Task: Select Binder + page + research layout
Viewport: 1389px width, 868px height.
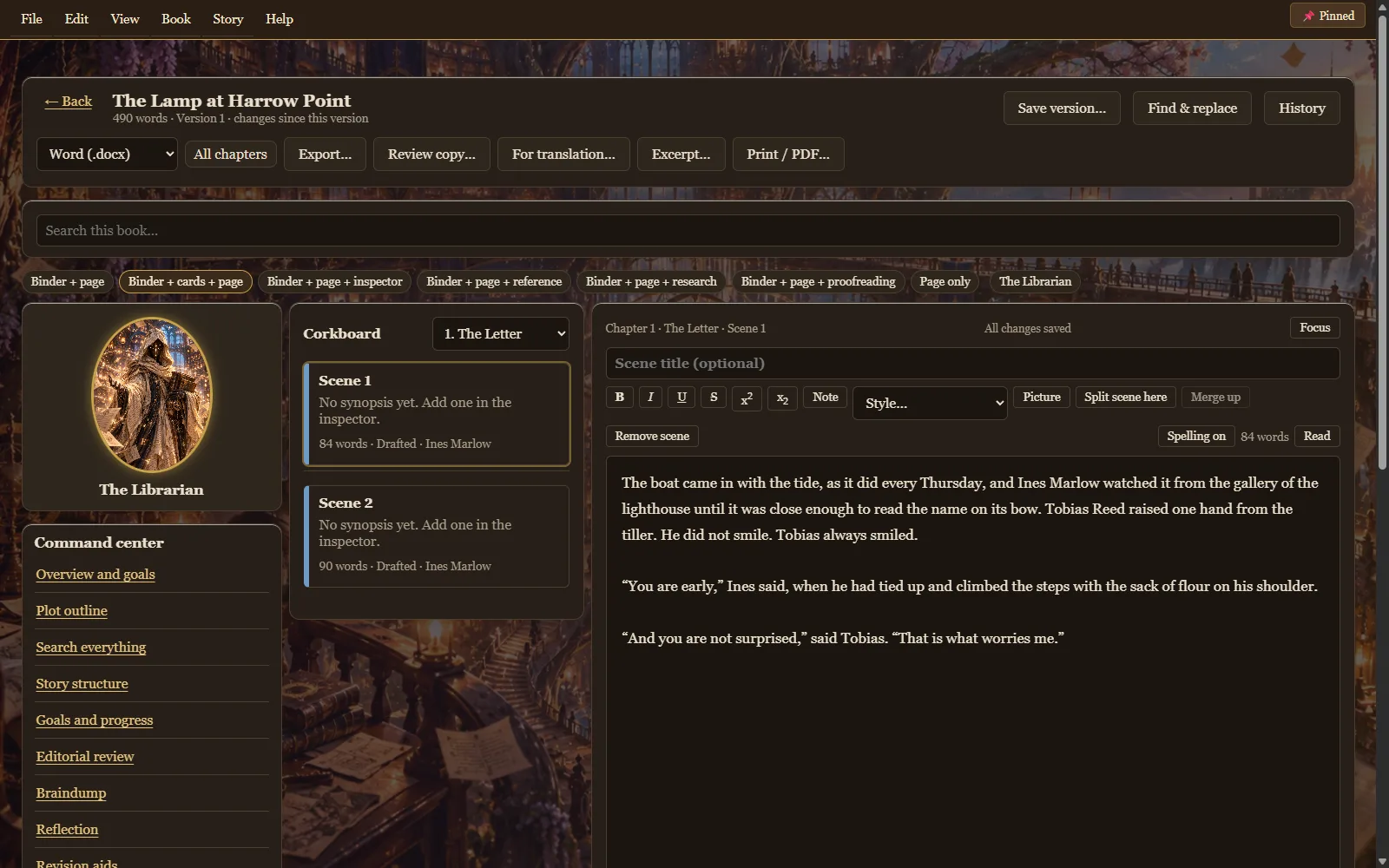Action: (651, 281)
